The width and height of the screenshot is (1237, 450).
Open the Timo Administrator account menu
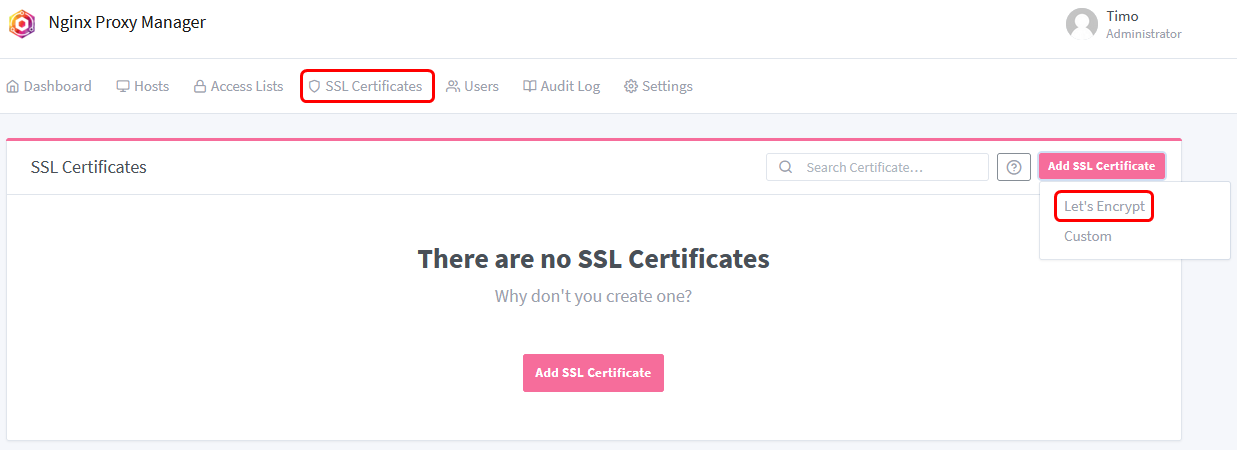[1124, 25]
